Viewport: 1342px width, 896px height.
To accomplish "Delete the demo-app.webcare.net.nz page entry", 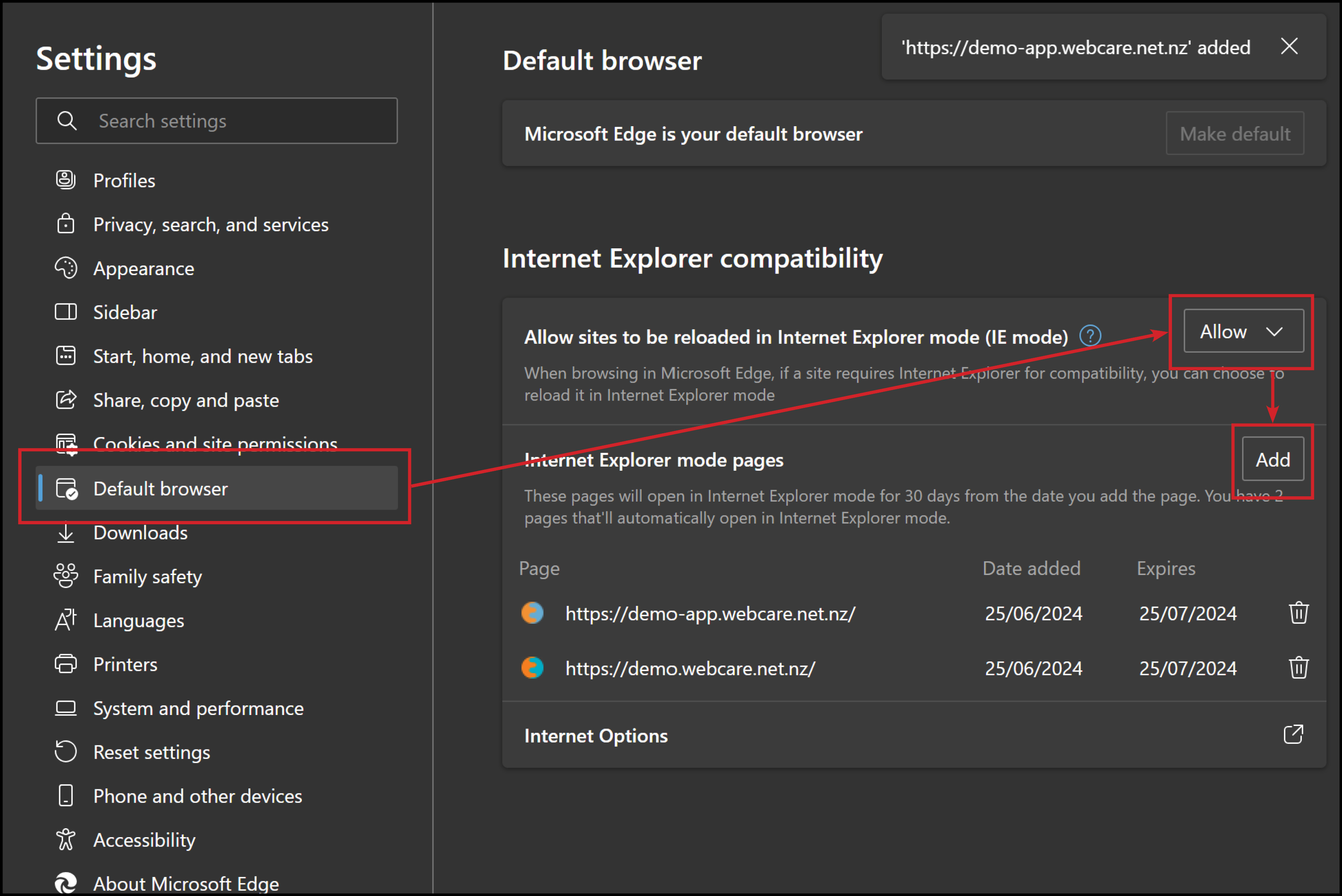I will (1299, 613).
